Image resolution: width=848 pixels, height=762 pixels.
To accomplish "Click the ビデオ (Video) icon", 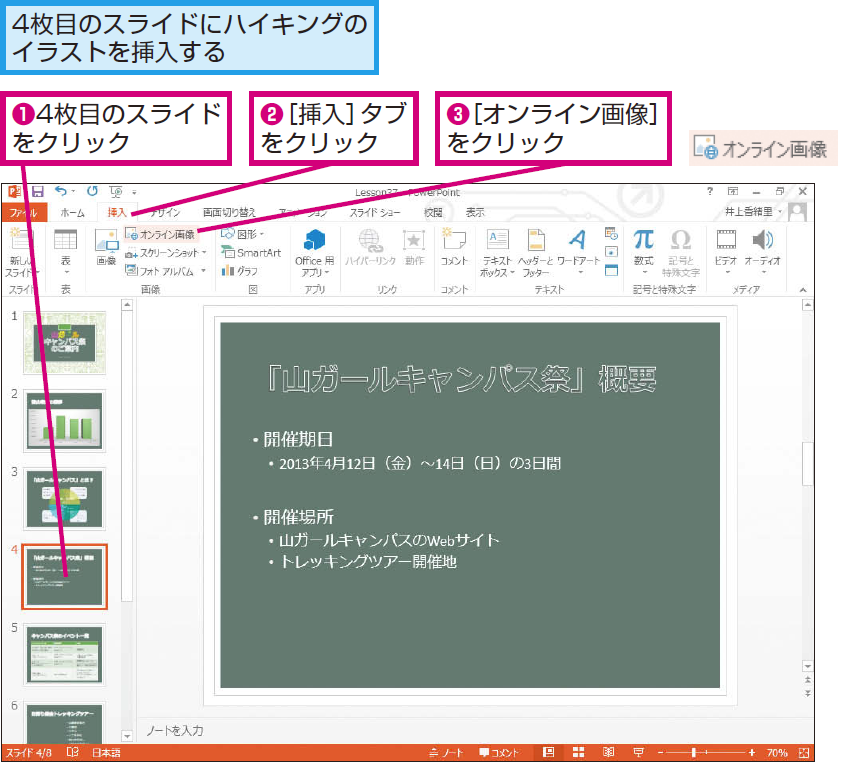I will pos(727,247).
